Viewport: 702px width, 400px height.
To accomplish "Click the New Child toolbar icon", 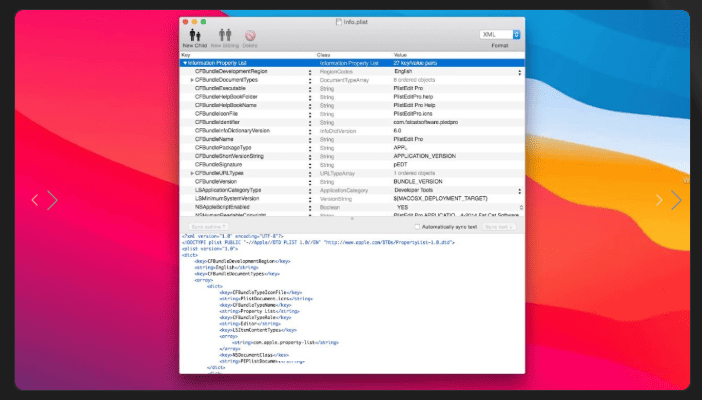I will [x=195, y=35].
